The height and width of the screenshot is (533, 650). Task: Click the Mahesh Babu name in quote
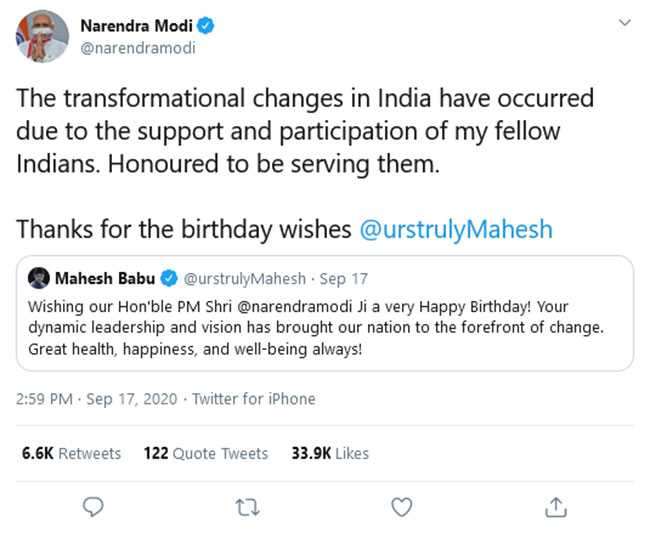104,277
